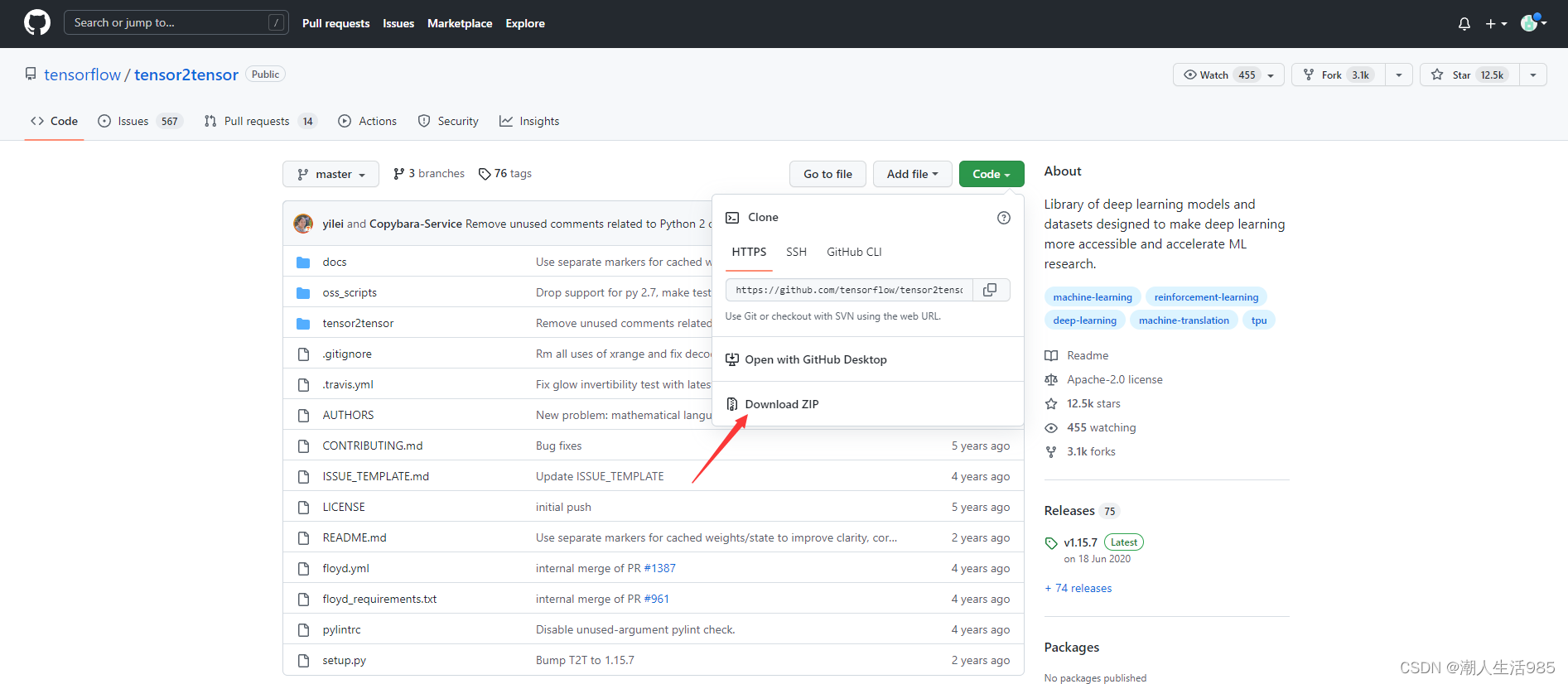Switch to the GitHub CLI clone tab

tap(854, 252)
